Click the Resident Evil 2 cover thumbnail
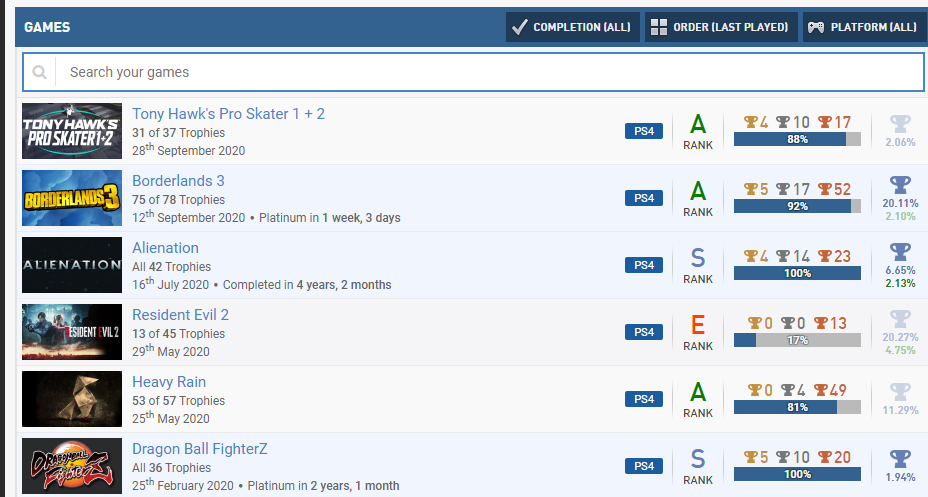Image resolution: width=928 pixels, height=497 pixels. (x=72, y=331)
